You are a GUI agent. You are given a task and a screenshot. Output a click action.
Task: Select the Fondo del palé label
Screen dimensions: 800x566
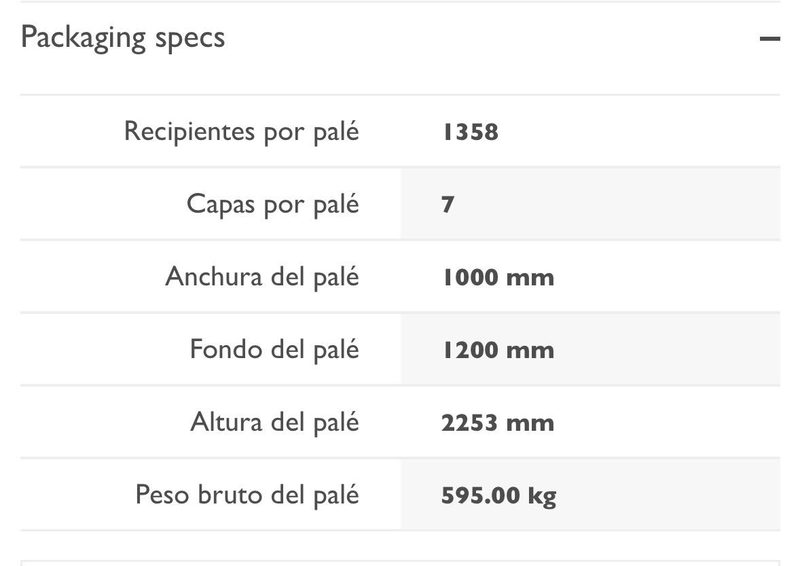(x=274, y=350)
